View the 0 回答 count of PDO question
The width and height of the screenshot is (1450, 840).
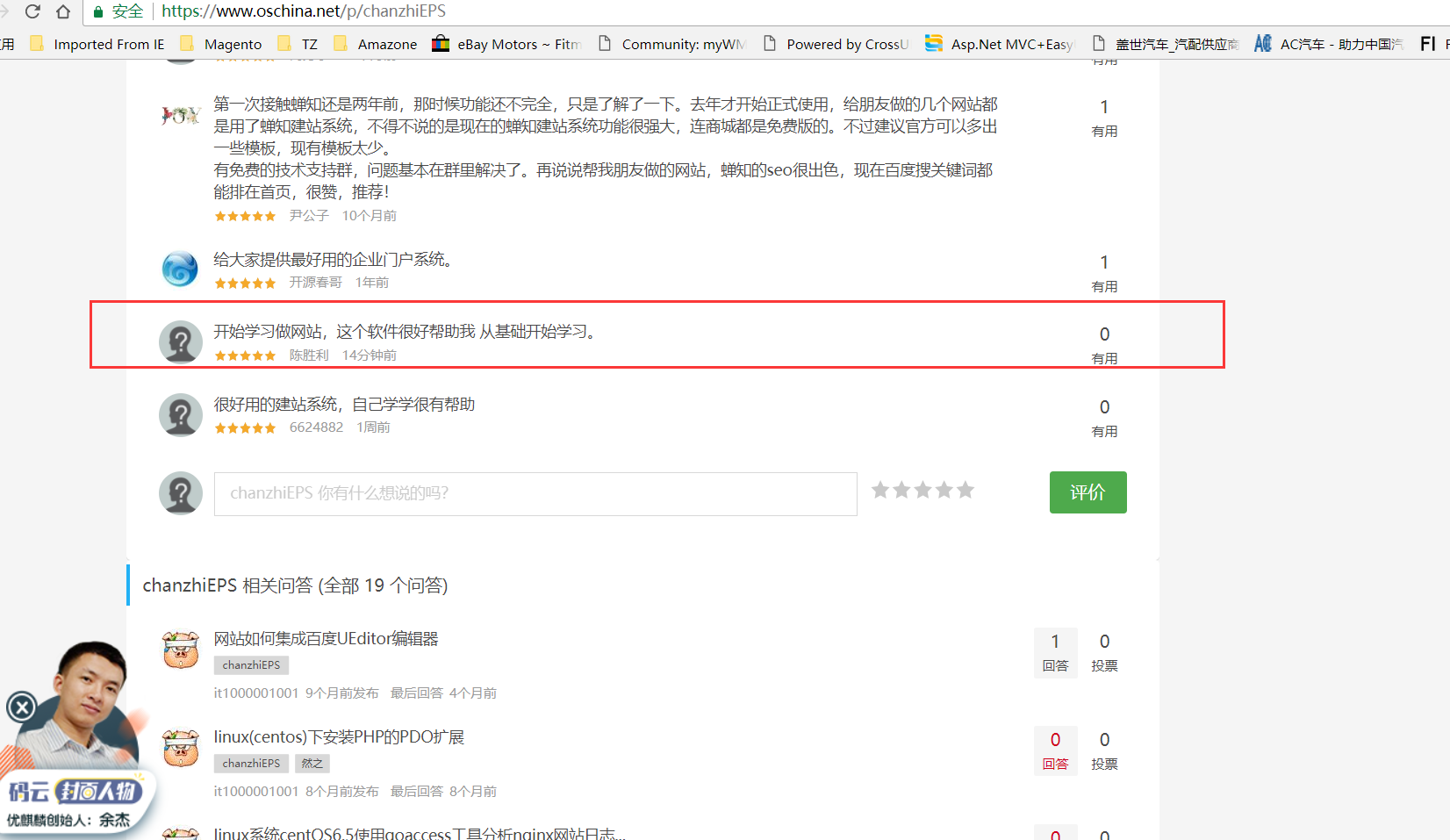tap(1055, 750)
